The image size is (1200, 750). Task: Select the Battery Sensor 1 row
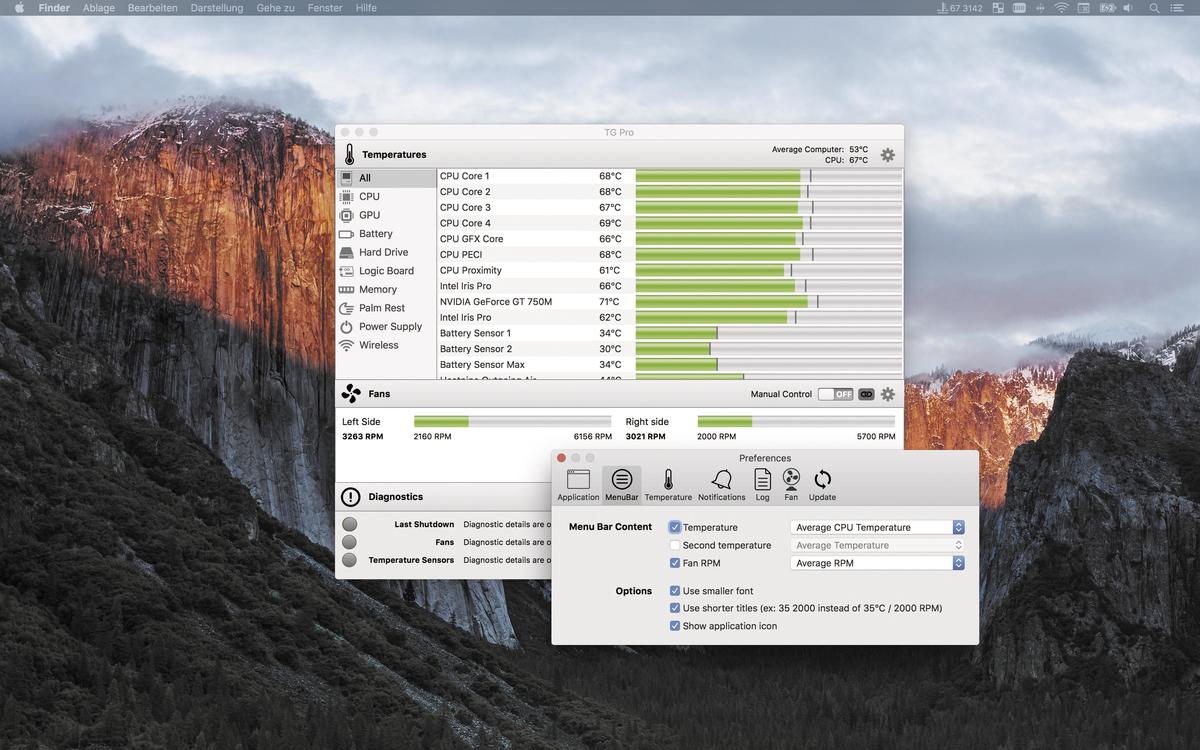(x=670, y=333)
